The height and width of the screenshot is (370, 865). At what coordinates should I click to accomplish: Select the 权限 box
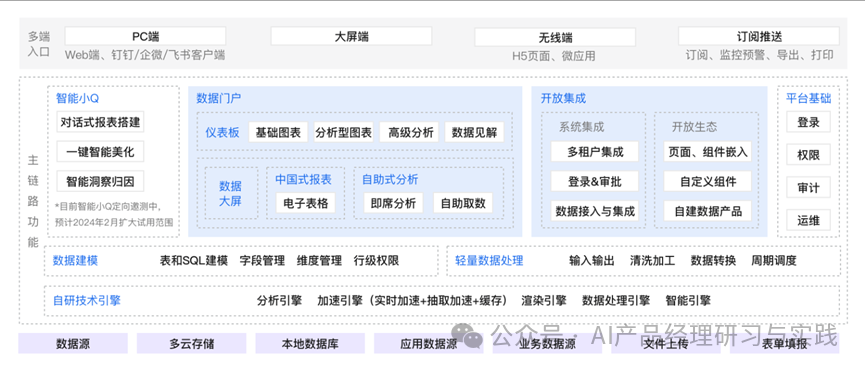point(808,155)
